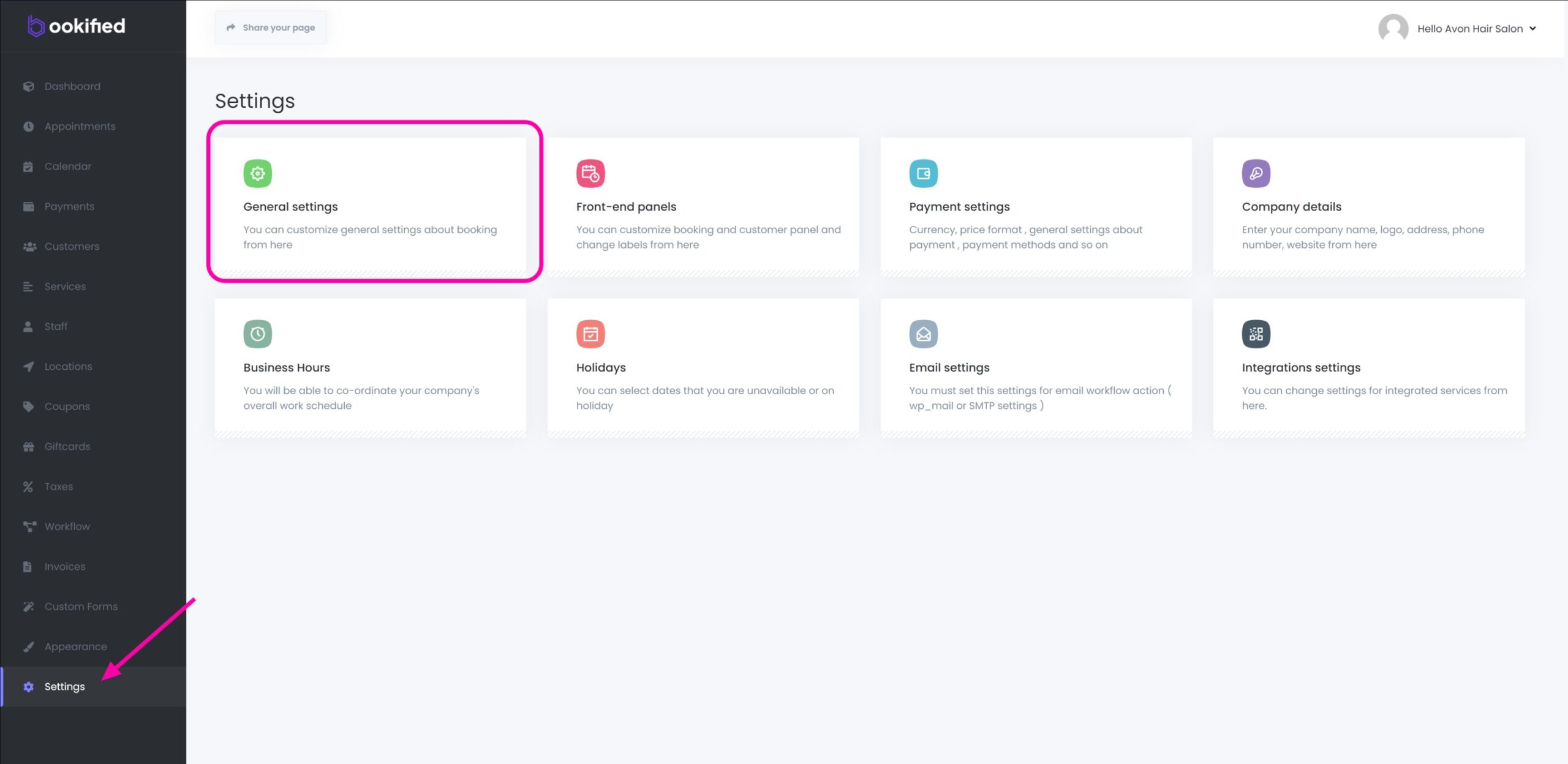Open Front-end panels card title

[626, 207]
